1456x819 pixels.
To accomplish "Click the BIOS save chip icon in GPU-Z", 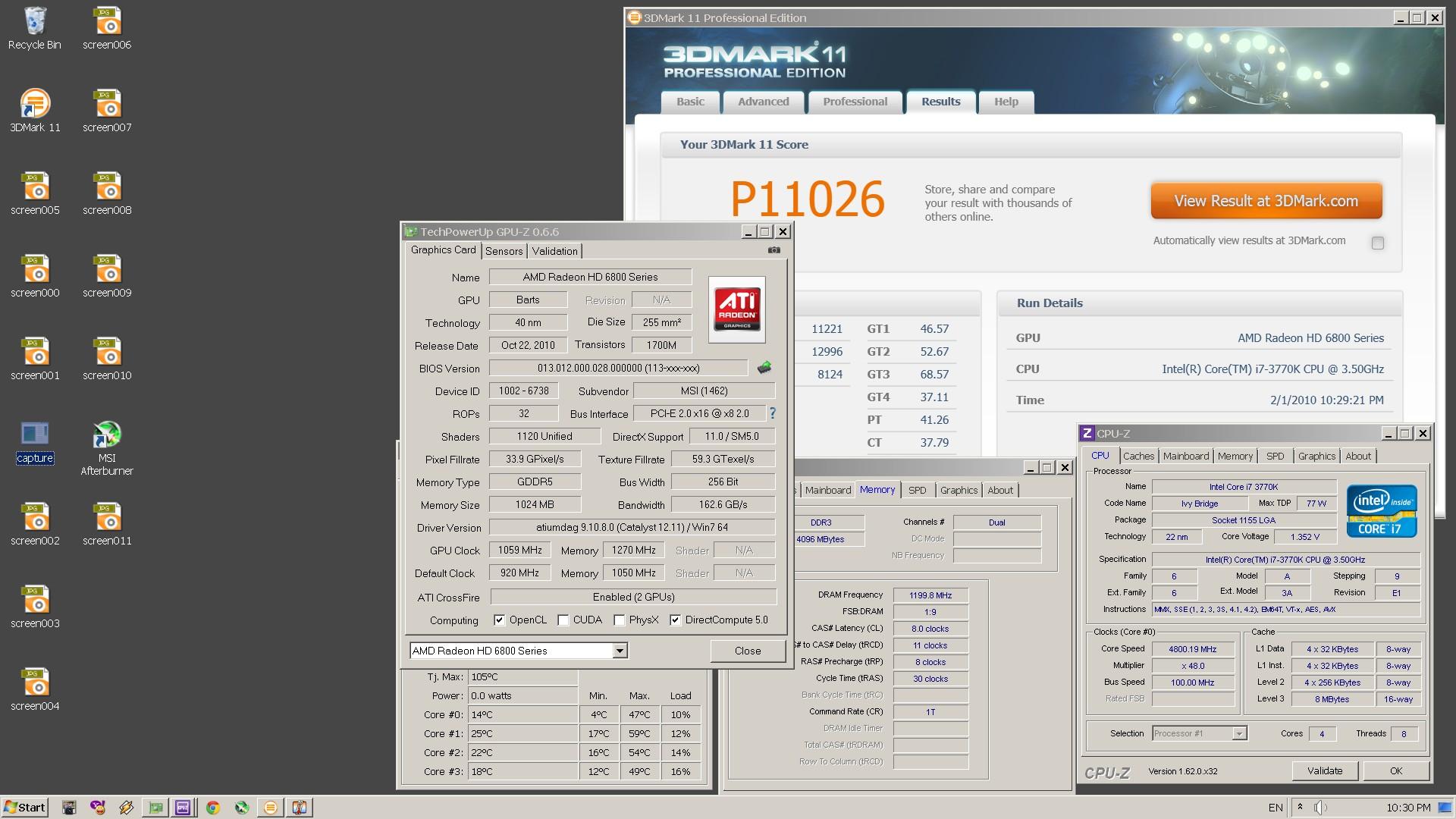I will (x=764, y=368).
